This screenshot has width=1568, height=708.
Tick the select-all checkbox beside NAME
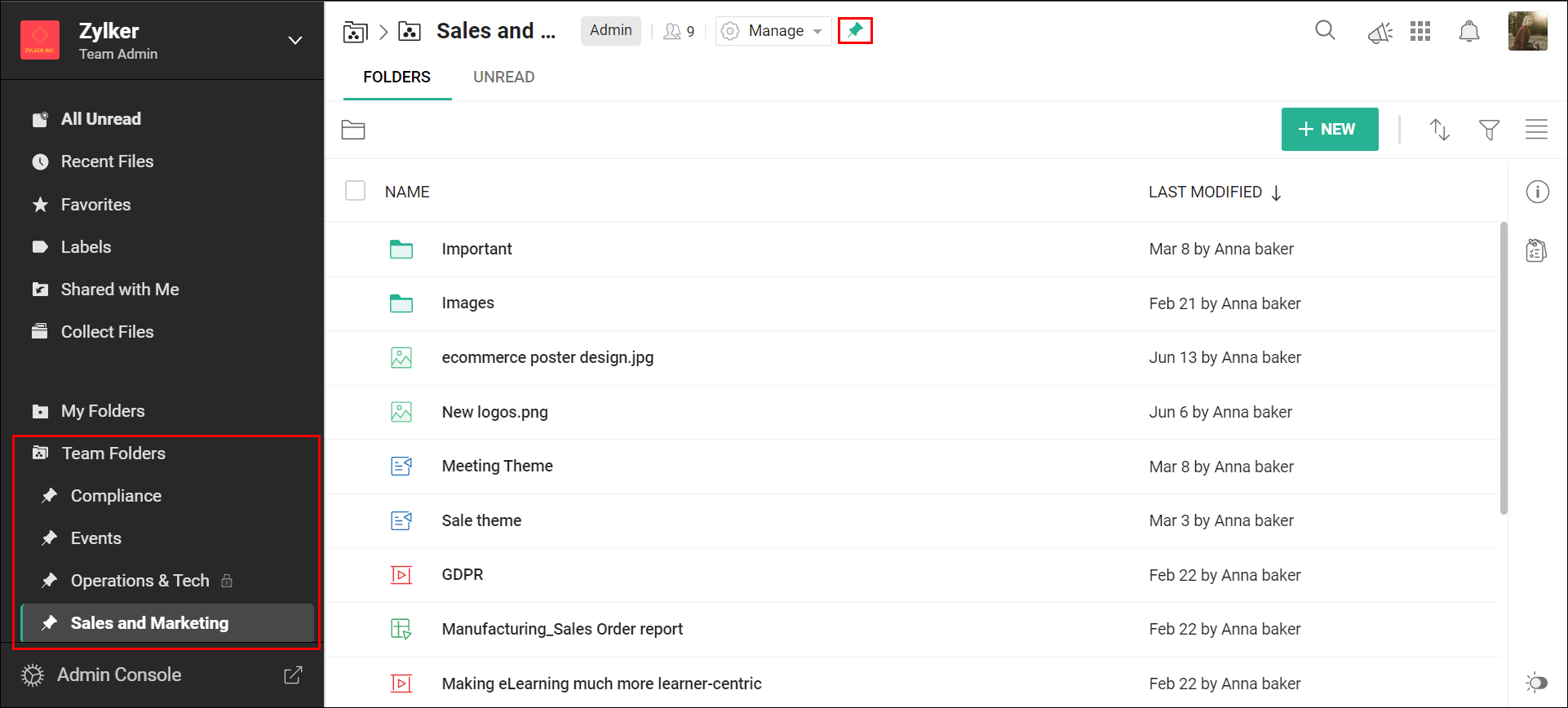point(355,191)
